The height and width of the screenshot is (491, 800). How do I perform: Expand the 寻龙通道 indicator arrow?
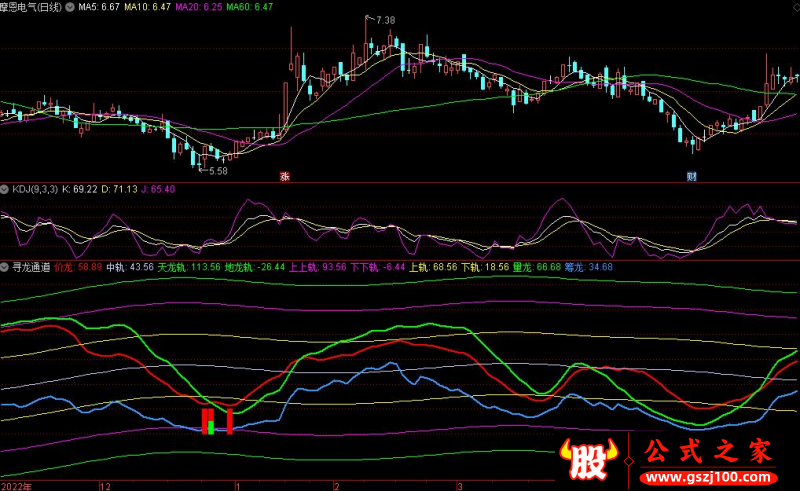5,267
